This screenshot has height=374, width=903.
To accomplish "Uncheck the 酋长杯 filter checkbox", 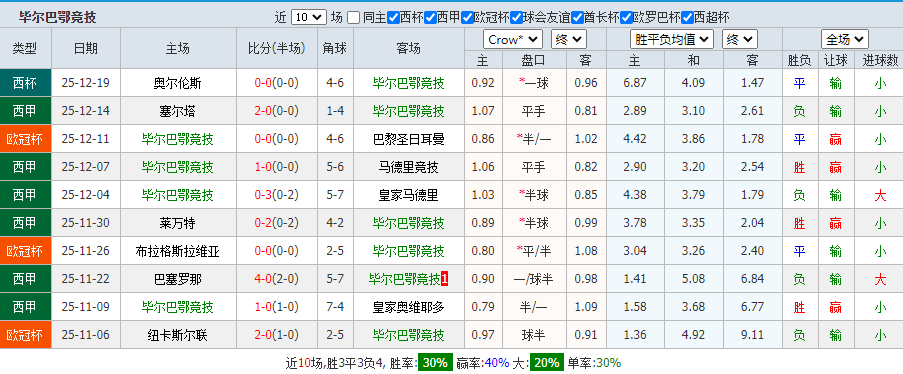I will (577, 17).
